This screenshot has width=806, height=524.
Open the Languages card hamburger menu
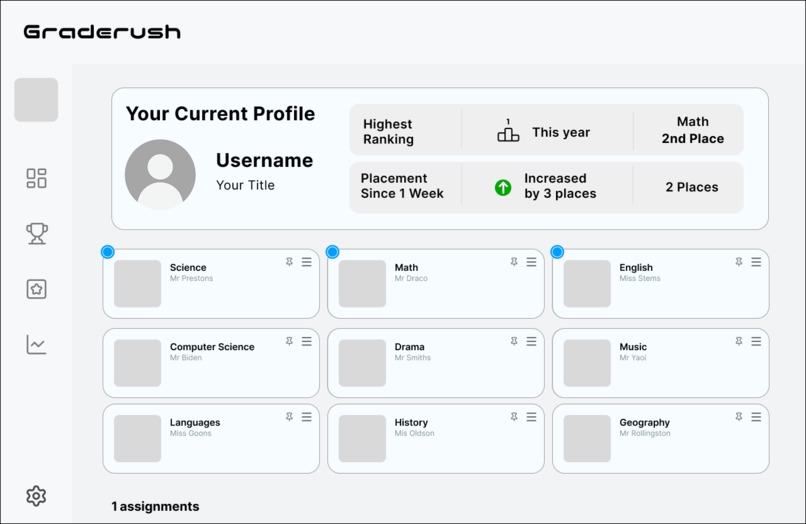[x=307, y=417]
